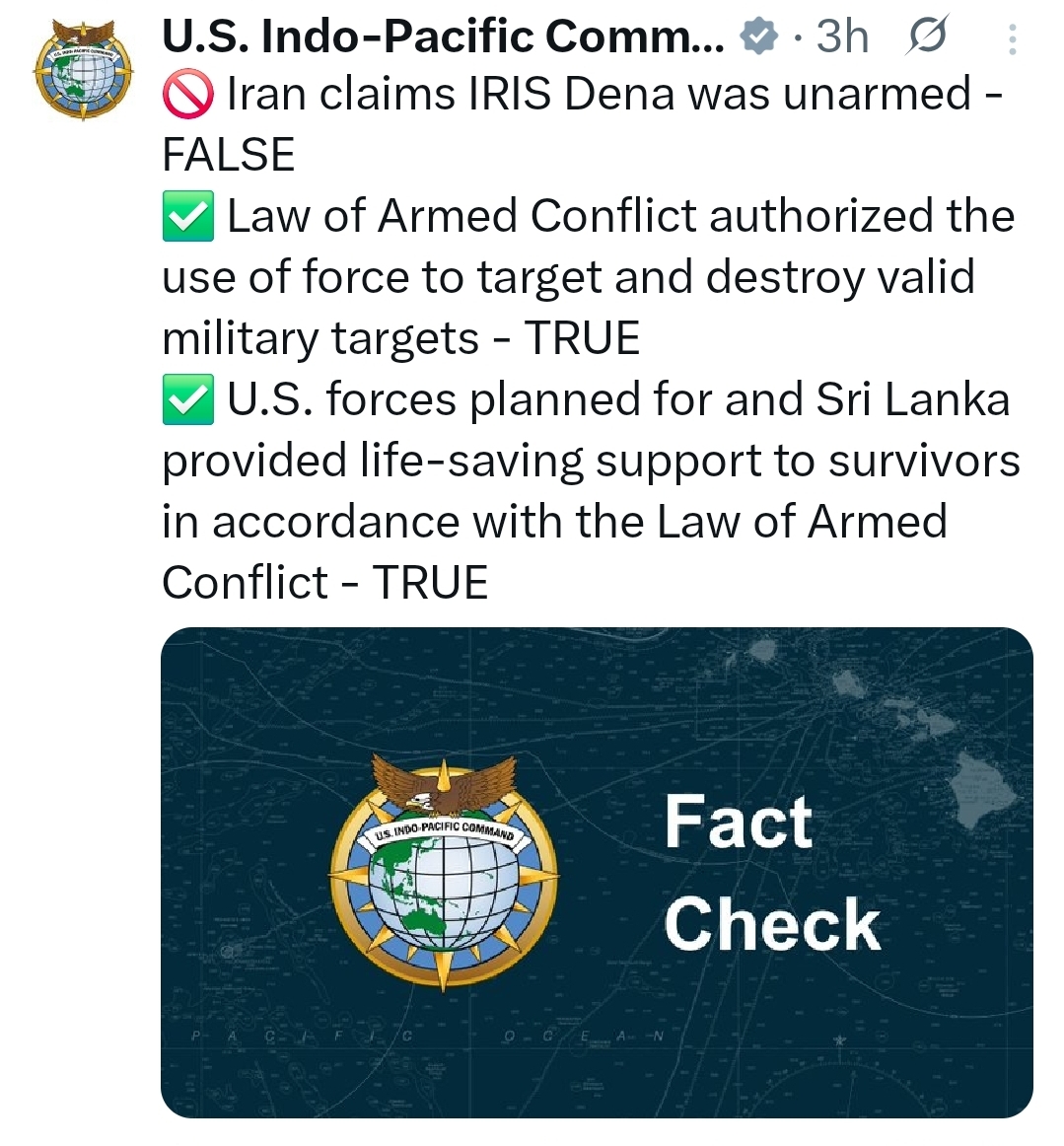Image resolution: width=1064 pixels, height=1146 pixels.
Task: Click the line 'provided life-saving support to survivors'
Action: 591,462
